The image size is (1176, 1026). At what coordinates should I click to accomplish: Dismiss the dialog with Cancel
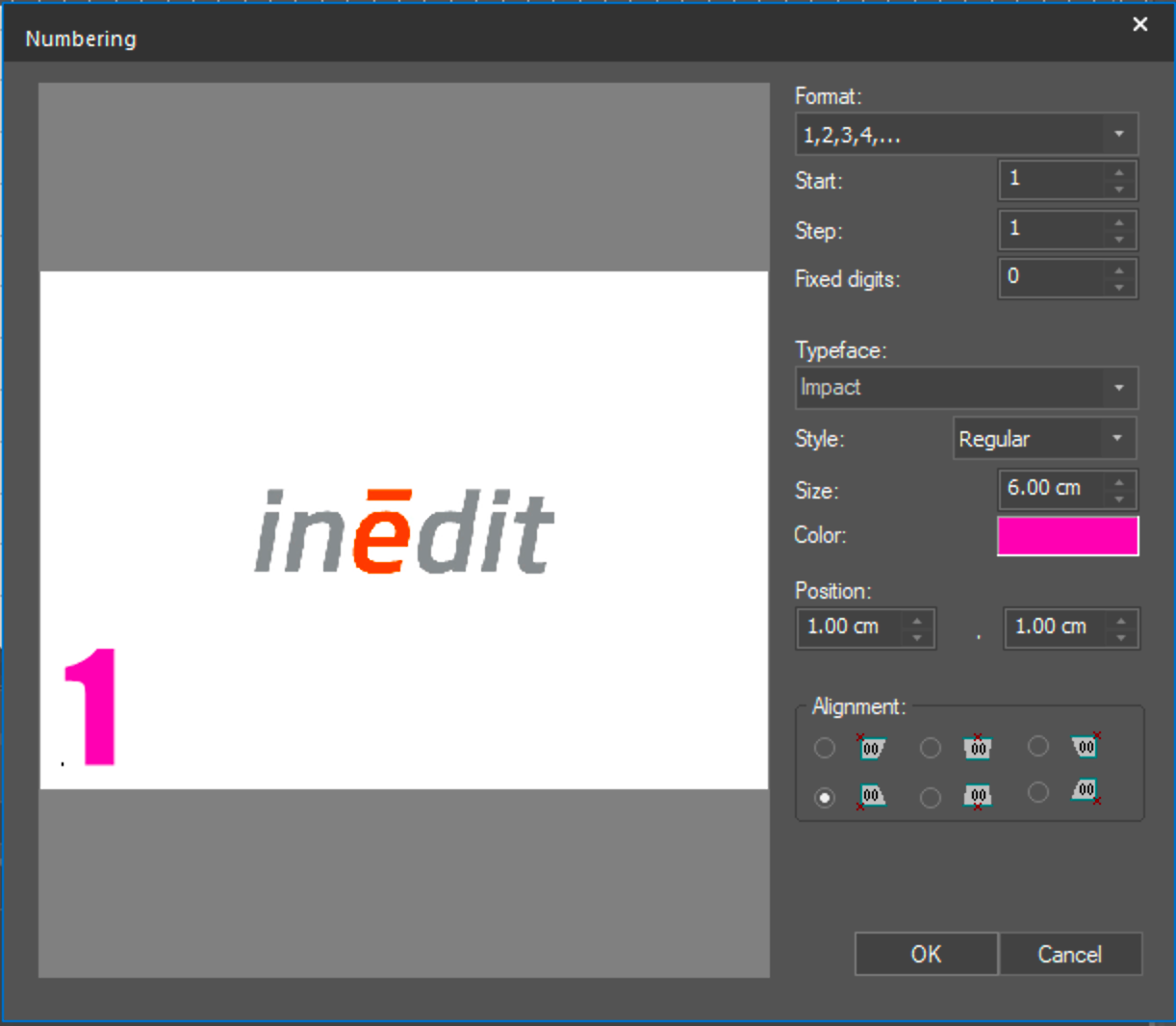pos(1070,954)
